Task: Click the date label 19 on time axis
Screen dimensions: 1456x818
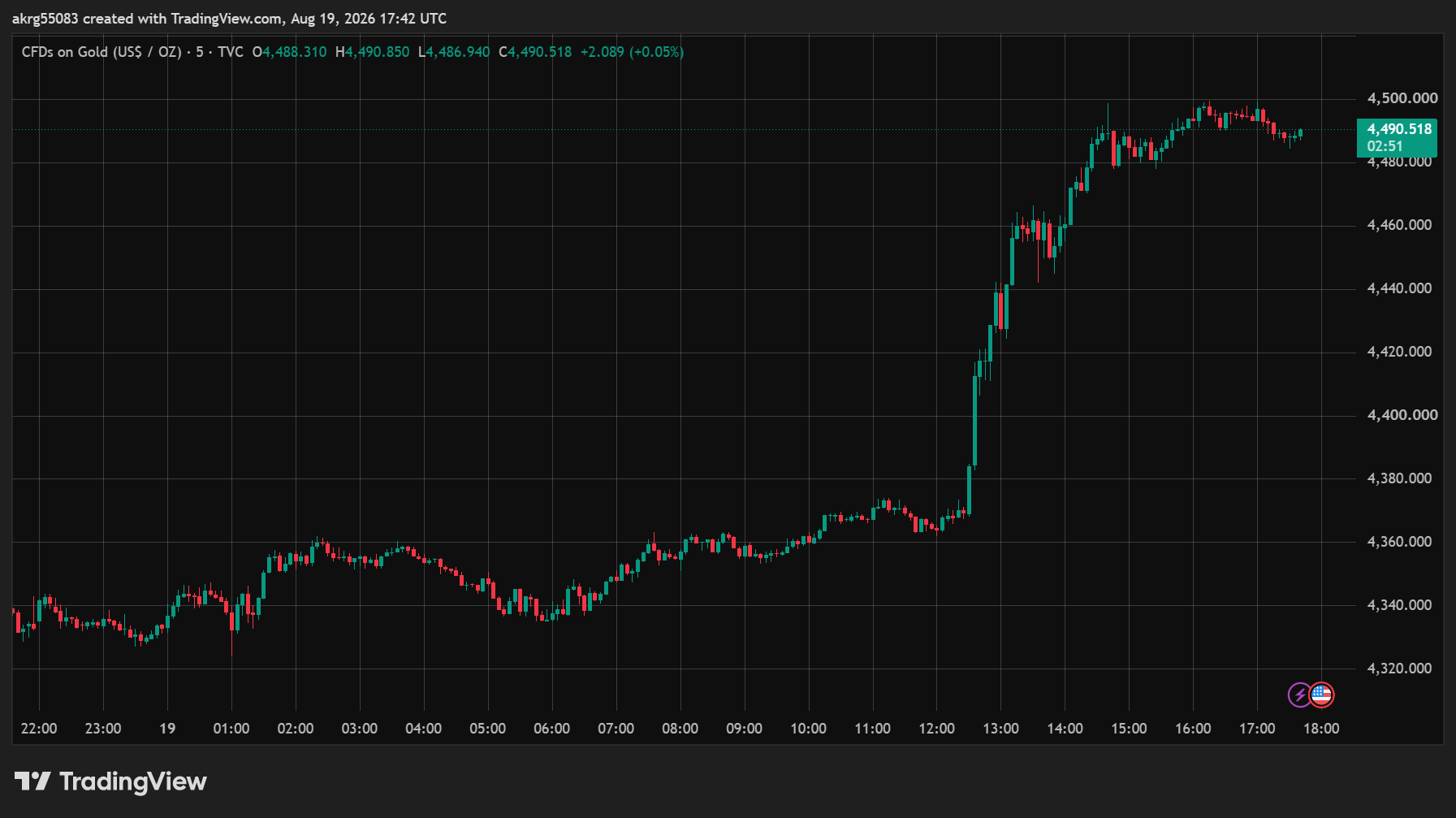Action: tap(167, 729)
